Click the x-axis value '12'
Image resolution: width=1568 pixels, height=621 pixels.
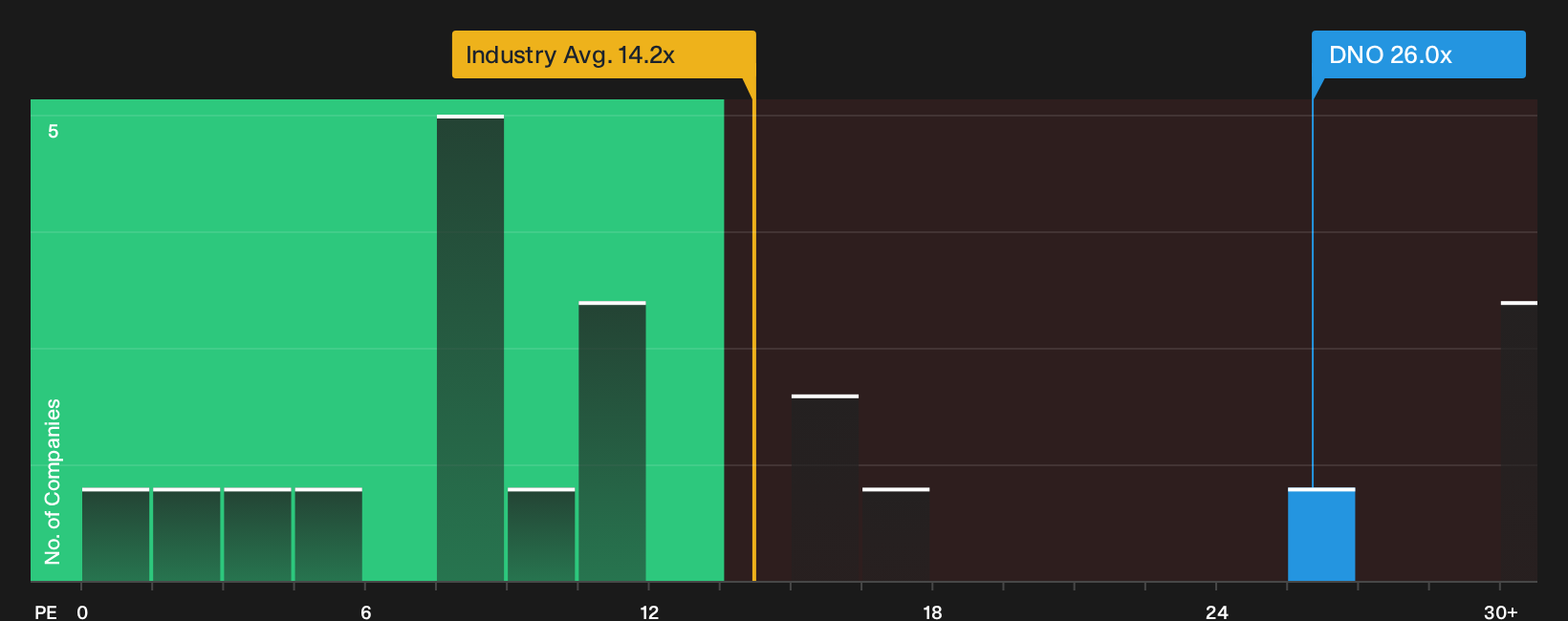[649, 612]
